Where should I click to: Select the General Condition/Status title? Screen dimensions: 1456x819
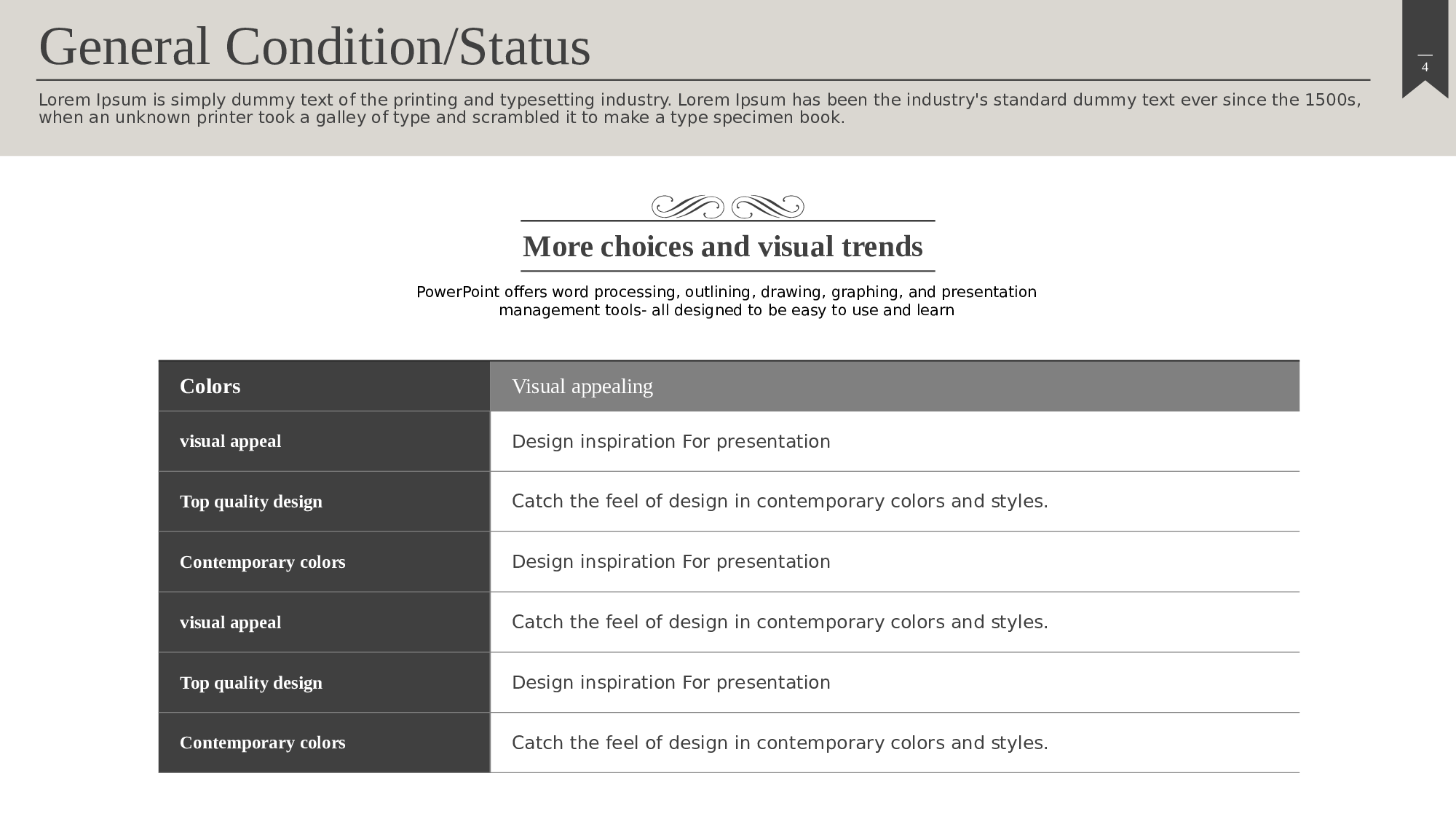click(314, 47)
